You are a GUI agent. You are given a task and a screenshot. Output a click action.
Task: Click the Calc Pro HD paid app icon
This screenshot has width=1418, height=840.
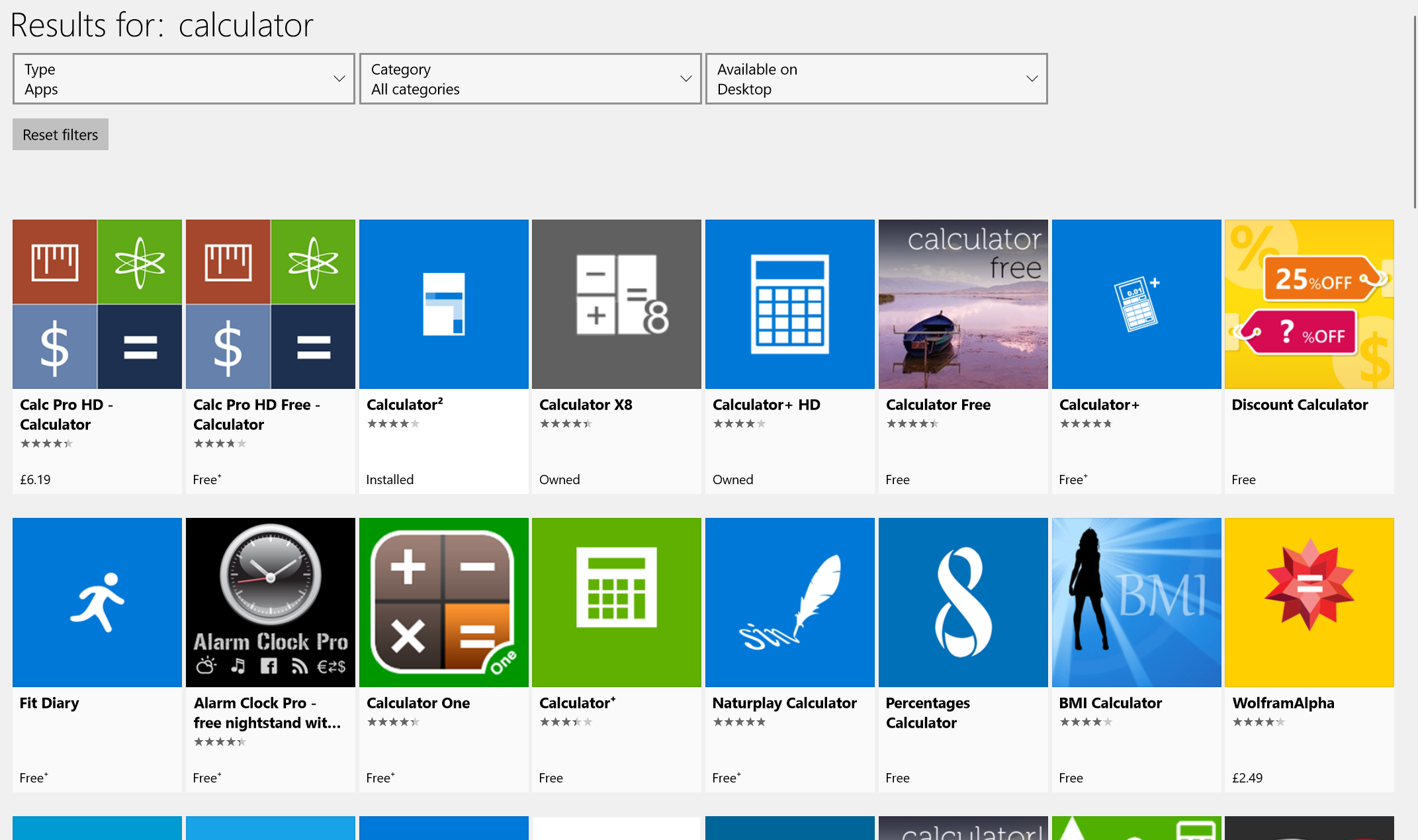click(97, 304)
